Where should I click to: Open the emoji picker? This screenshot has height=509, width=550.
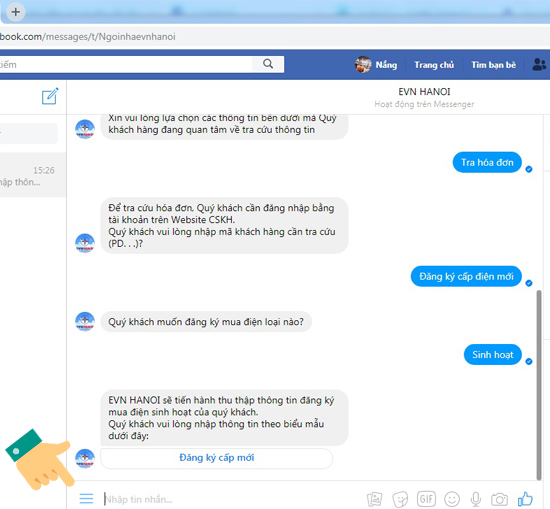(452, 498)
